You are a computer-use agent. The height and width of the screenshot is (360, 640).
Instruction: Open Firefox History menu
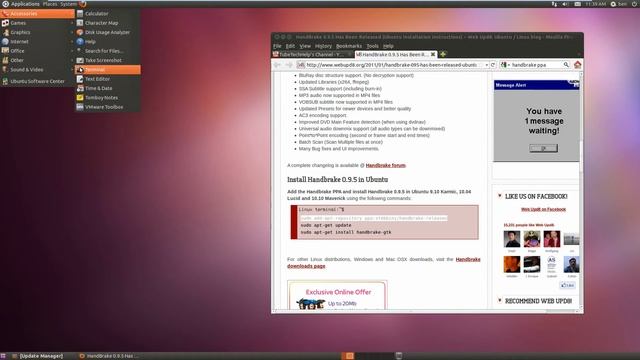tap(323, 46)
